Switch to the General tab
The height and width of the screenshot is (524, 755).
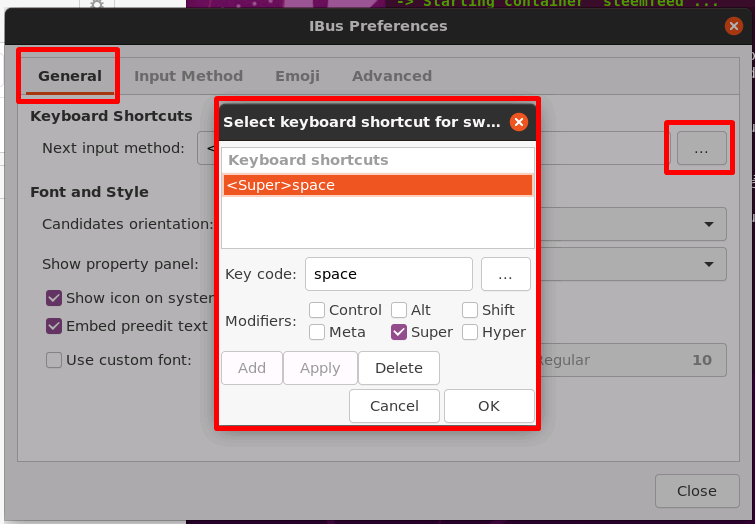tap(70, 76)
